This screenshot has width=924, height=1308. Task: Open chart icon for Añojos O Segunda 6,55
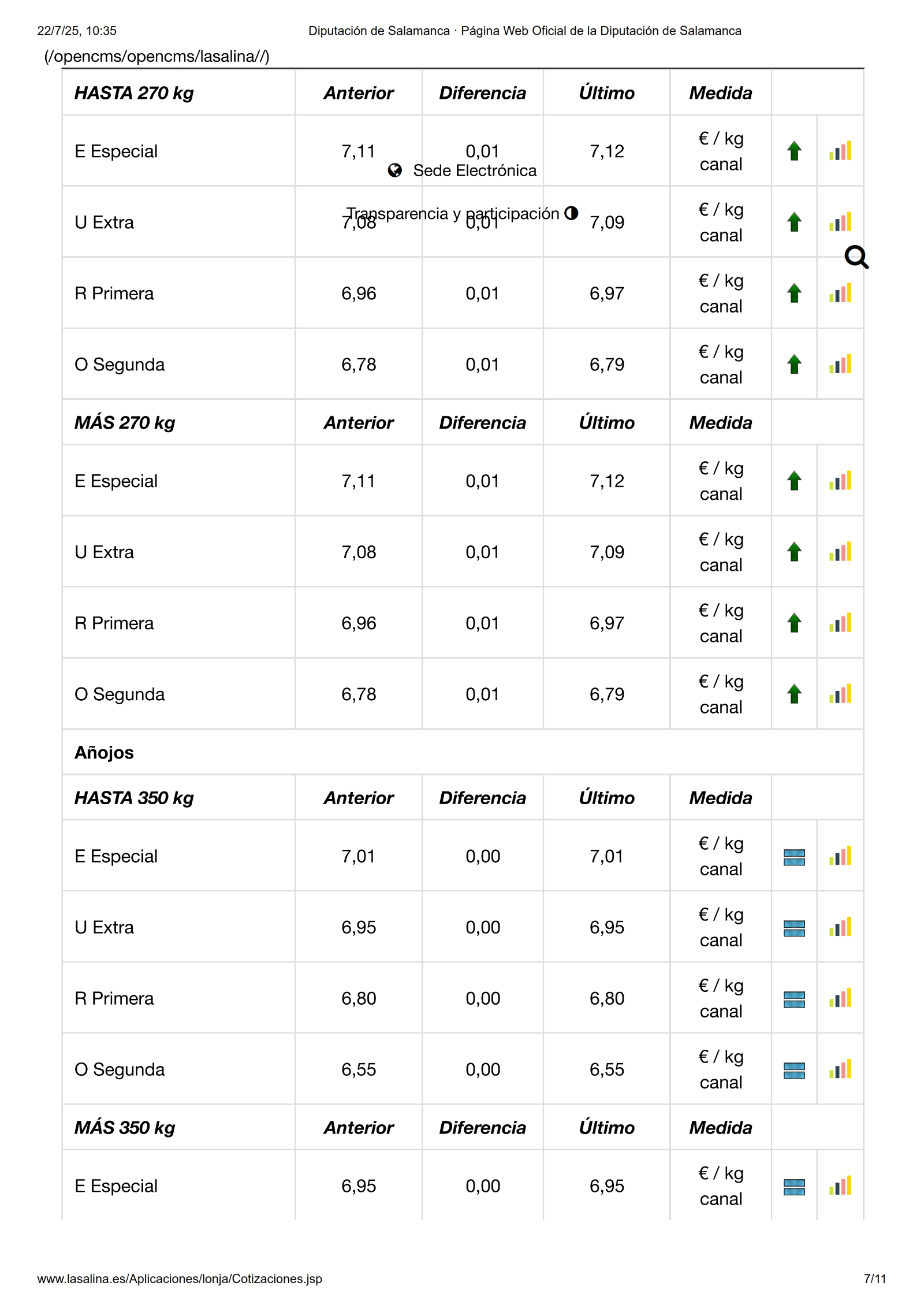click(840, 1070)
